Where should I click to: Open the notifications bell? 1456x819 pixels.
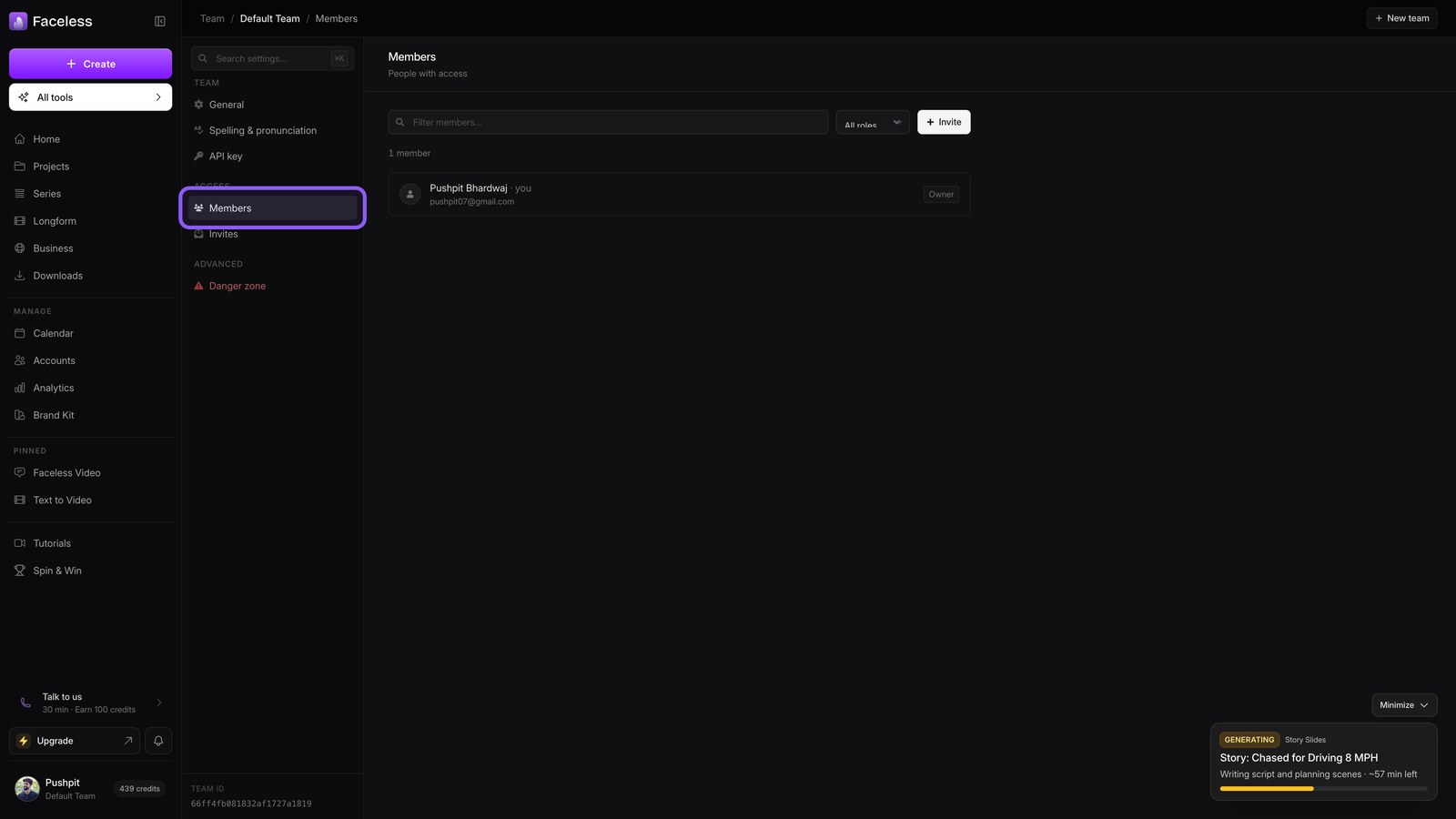158,741
